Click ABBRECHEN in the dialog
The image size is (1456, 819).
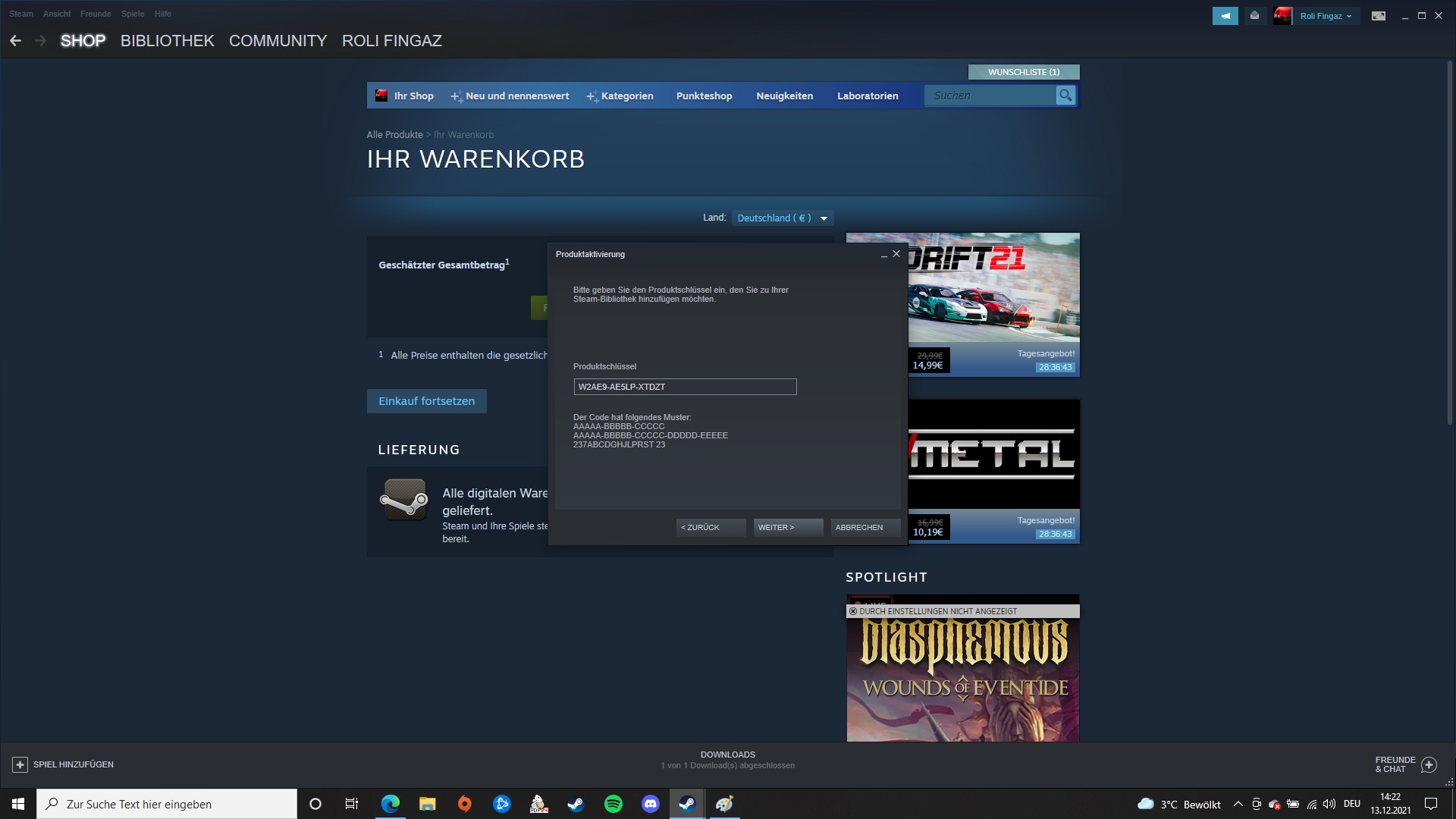point(866,527)
